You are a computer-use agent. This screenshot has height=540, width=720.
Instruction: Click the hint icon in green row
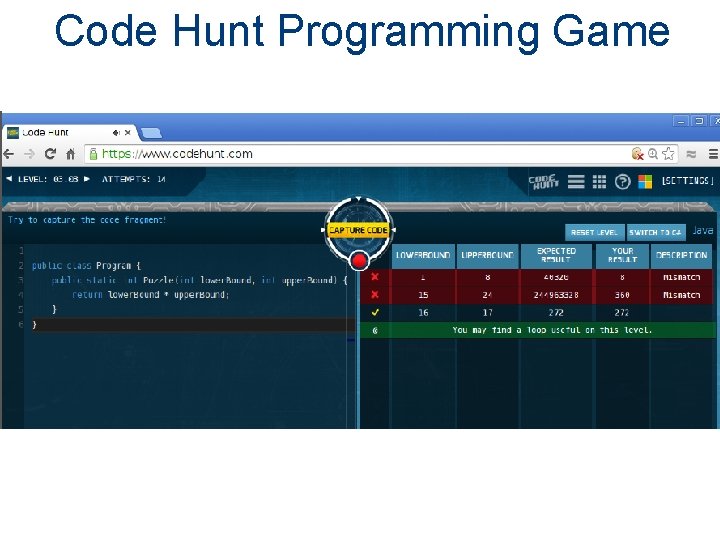[375, 331]
